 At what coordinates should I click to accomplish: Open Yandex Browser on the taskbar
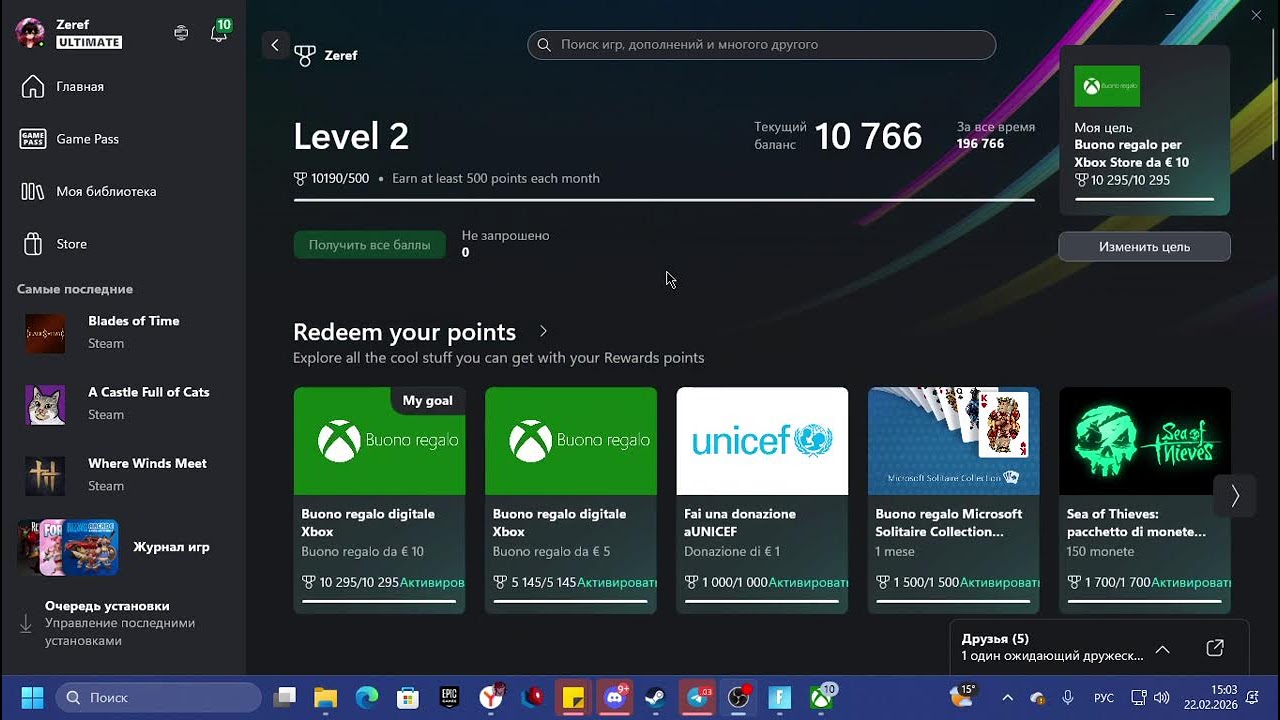pos(491,697)
